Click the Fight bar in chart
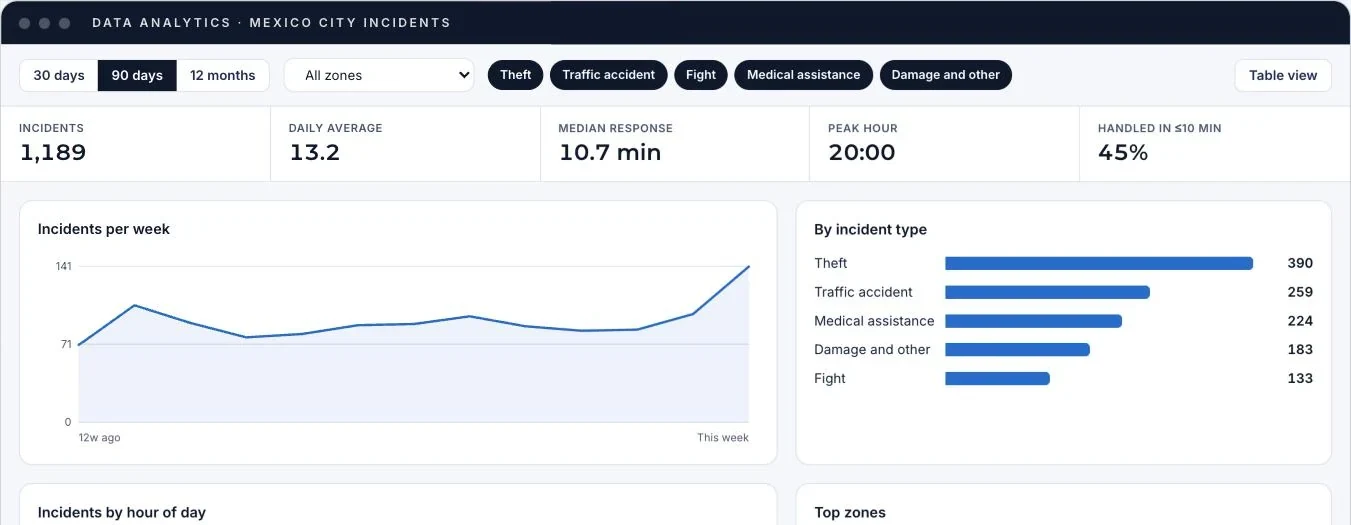The image size is (1351, 525). point(997,378)
